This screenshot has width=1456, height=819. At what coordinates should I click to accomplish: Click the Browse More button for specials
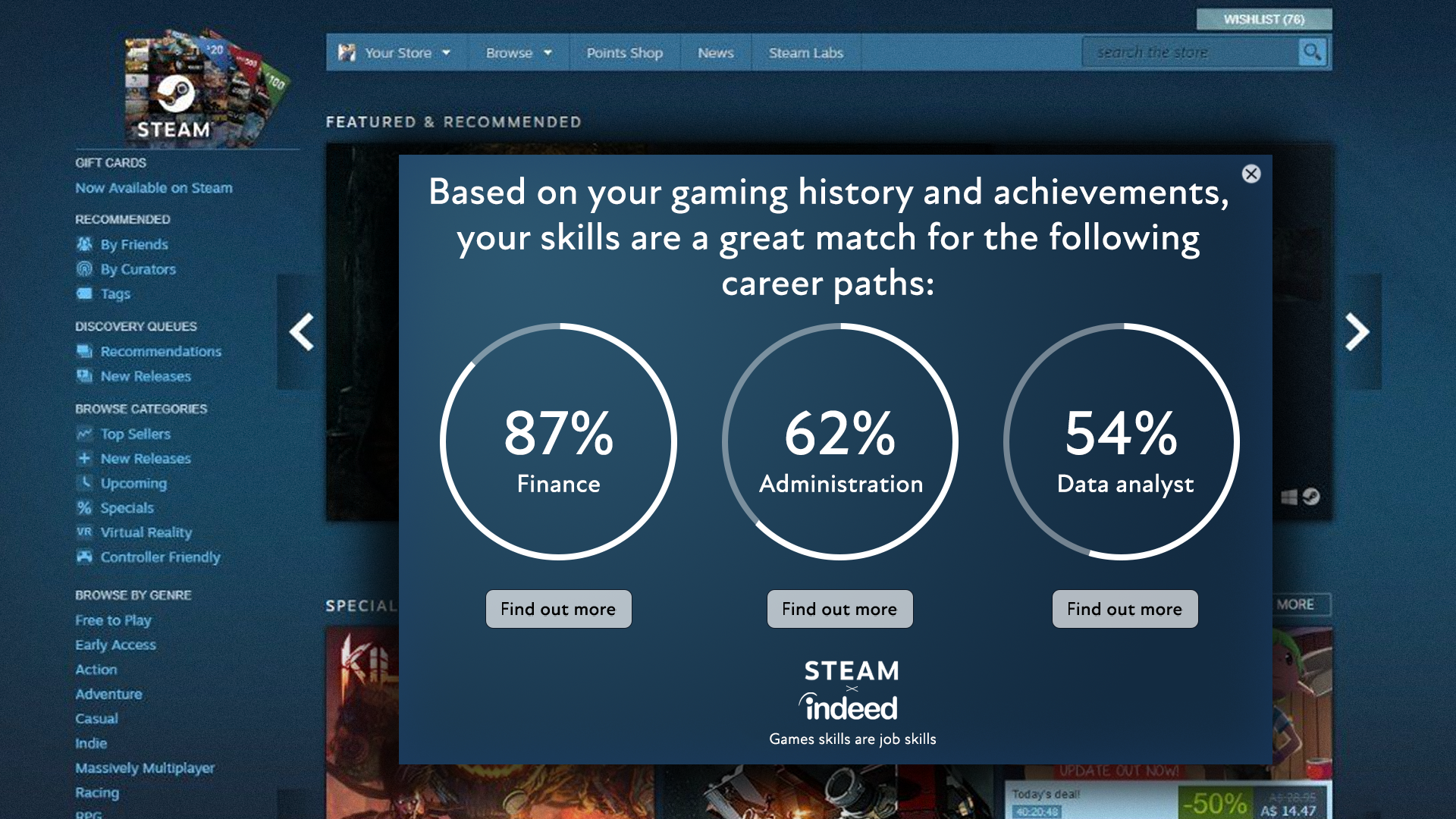(1301, 604)
